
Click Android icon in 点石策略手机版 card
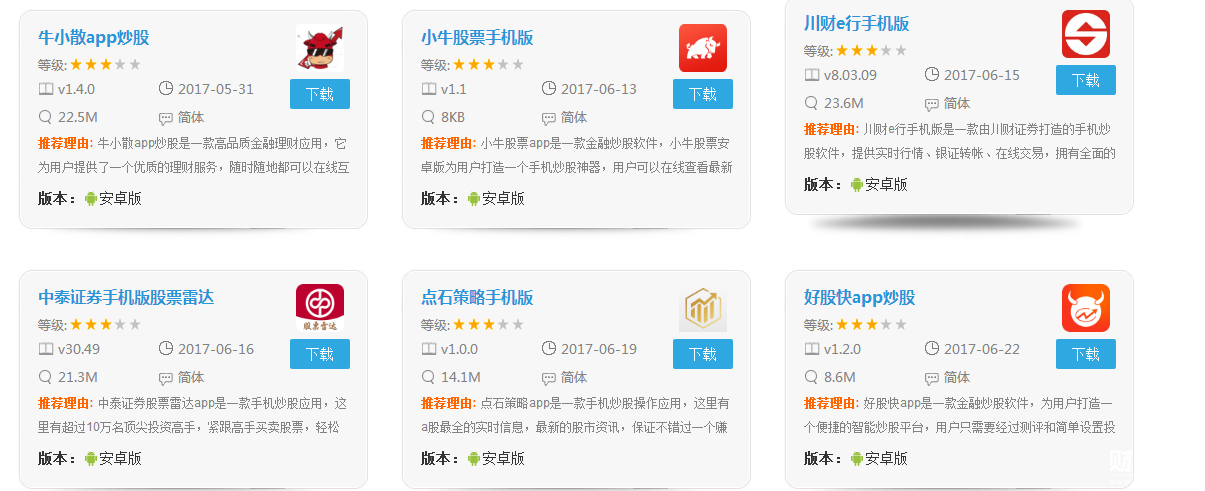(x=474, y=458)
